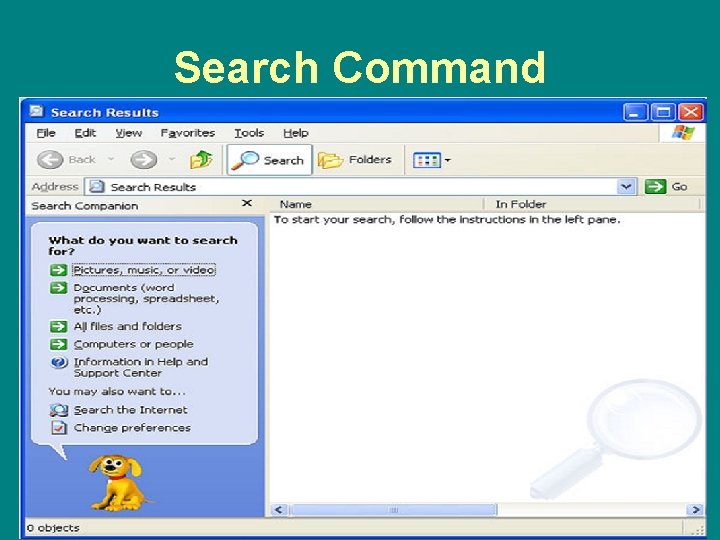This screenshot has width=720, height=540.
Task: Open the Favorites menu
Action: [x=187, y=133]
